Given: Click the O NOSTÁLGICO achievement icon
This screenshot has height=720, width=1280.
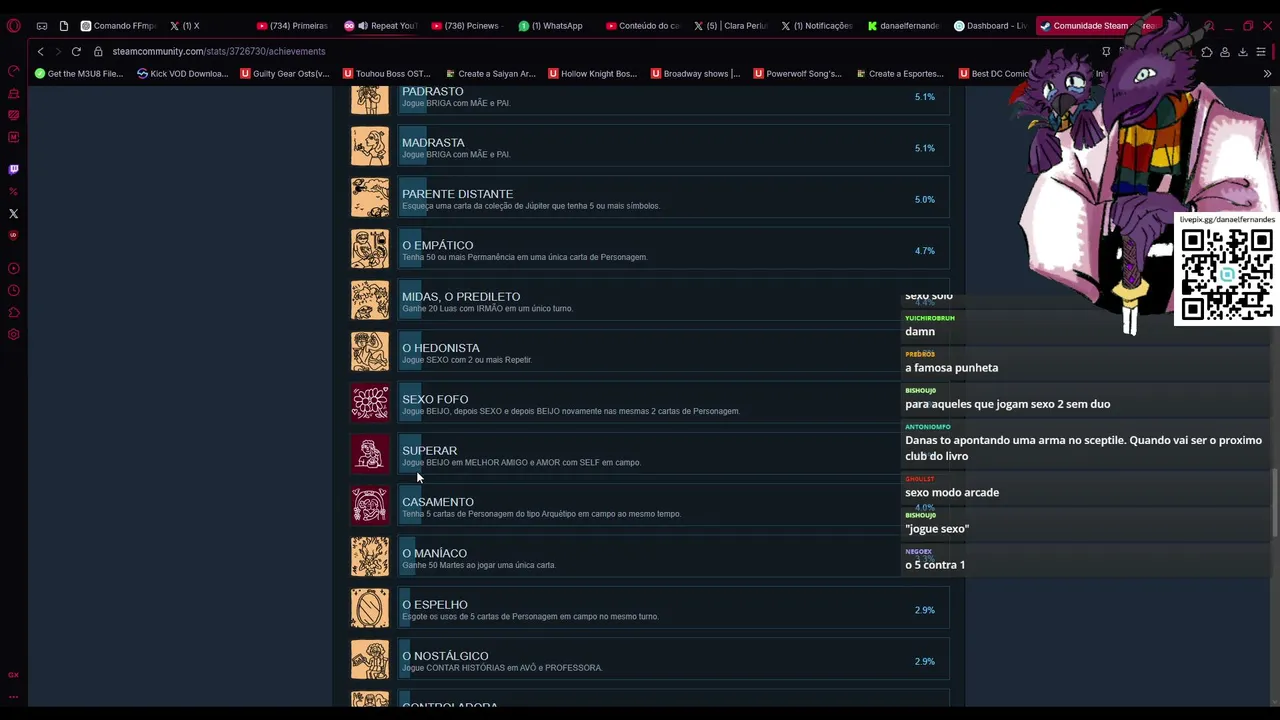Looking at the screenshot, I should click(370, 660).
